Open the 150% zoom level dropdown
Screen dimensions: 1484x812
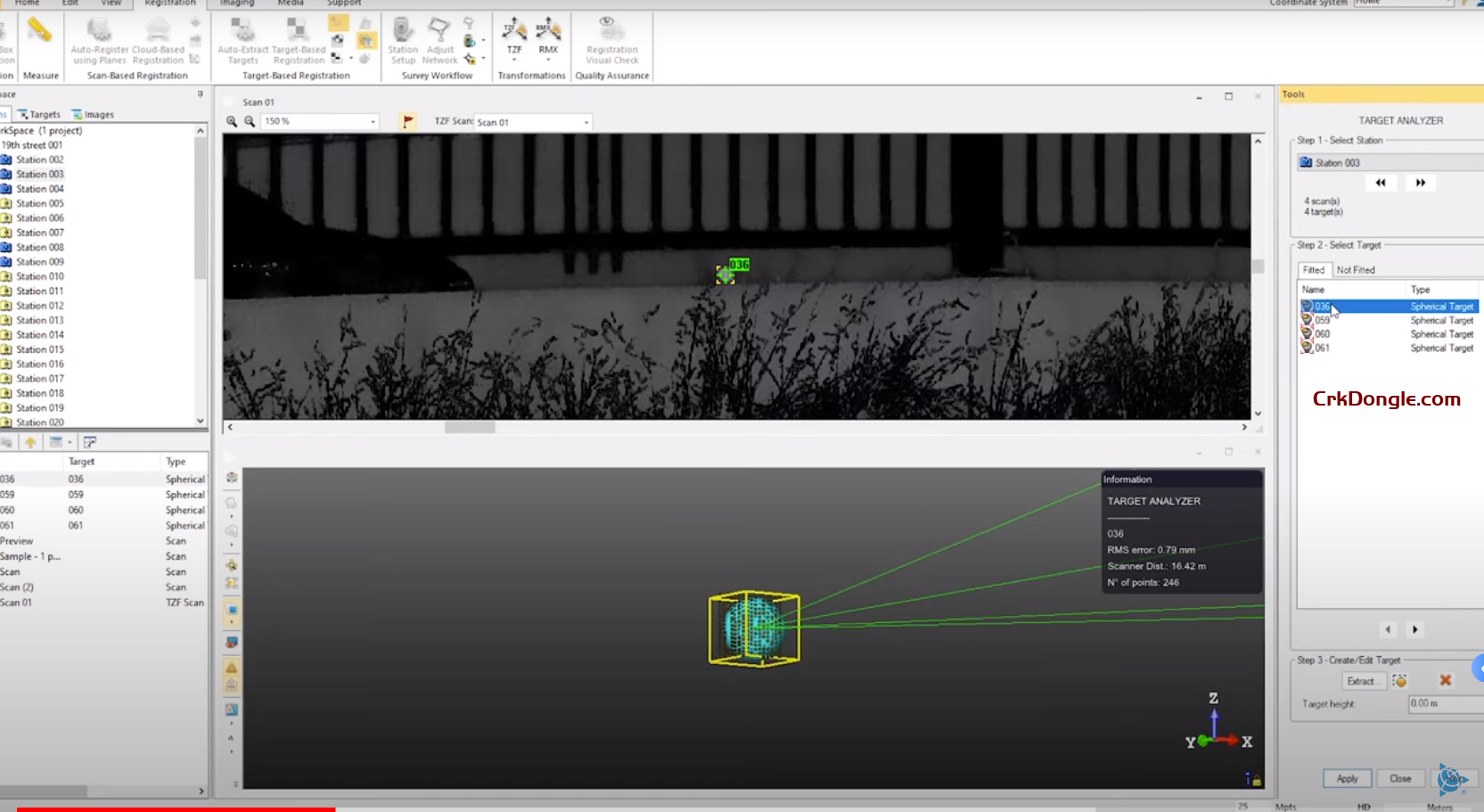pos(371,121)
